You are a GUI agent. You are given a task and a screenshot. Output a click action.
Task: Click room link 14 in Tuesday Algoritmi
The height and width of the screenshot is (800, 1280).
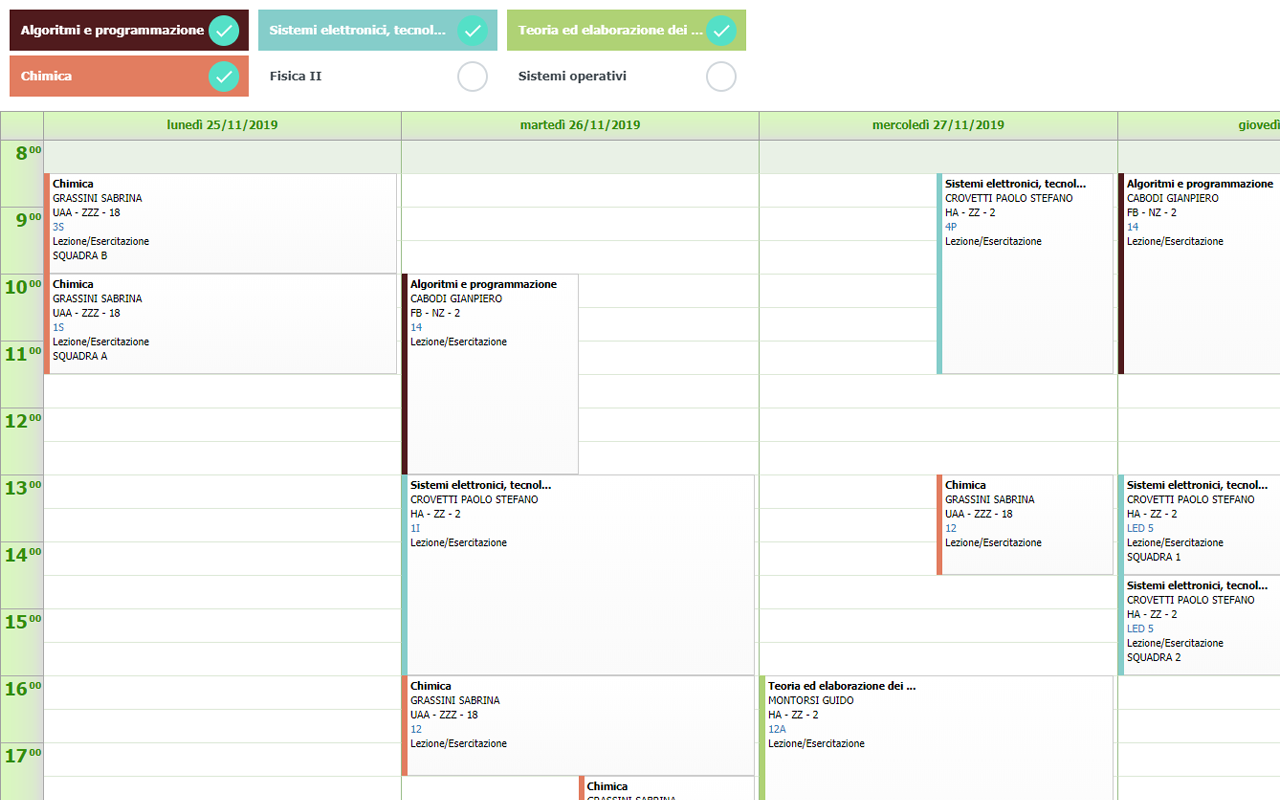pos(416,327)
